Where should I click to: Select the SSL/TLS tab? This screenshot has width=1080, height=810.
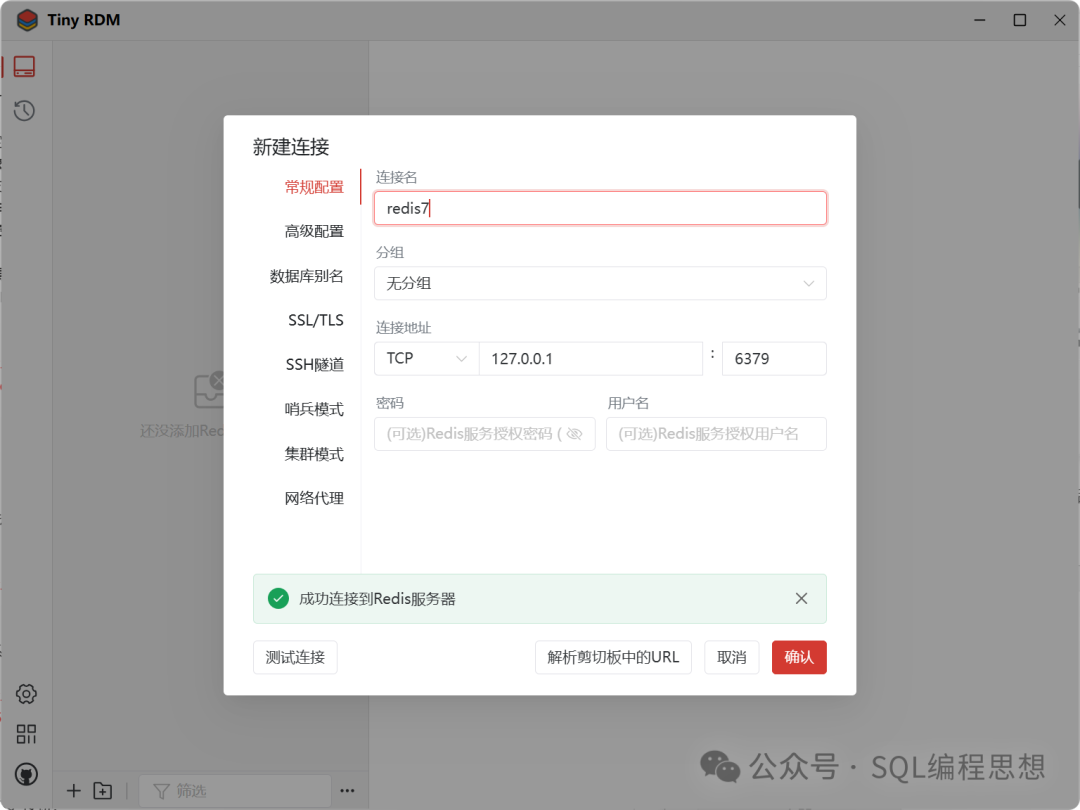[x=315, y=320]
